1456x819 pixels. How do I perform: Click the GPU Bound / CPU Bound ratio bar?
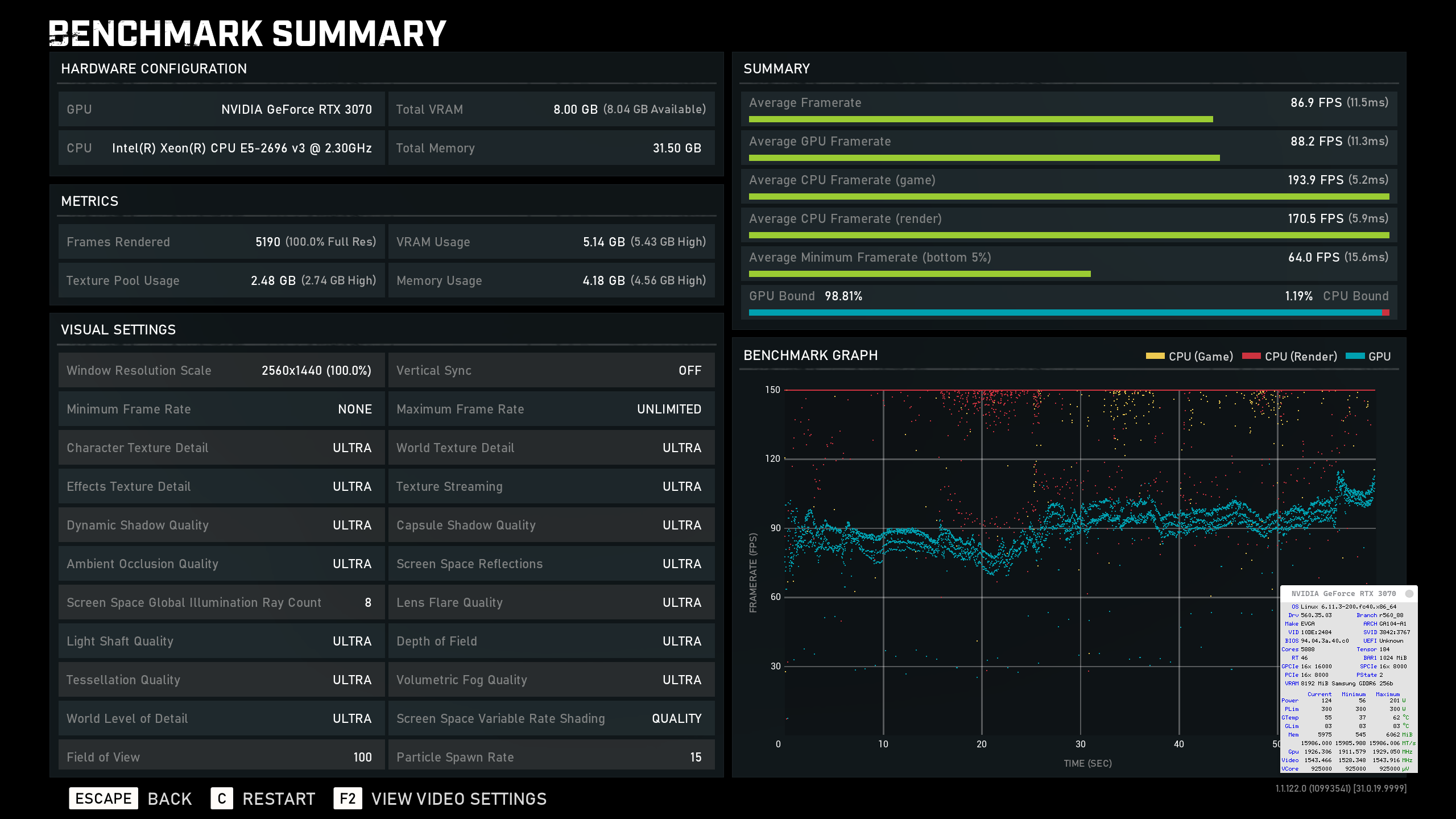pyautogui.click(x=1069, y=313)
